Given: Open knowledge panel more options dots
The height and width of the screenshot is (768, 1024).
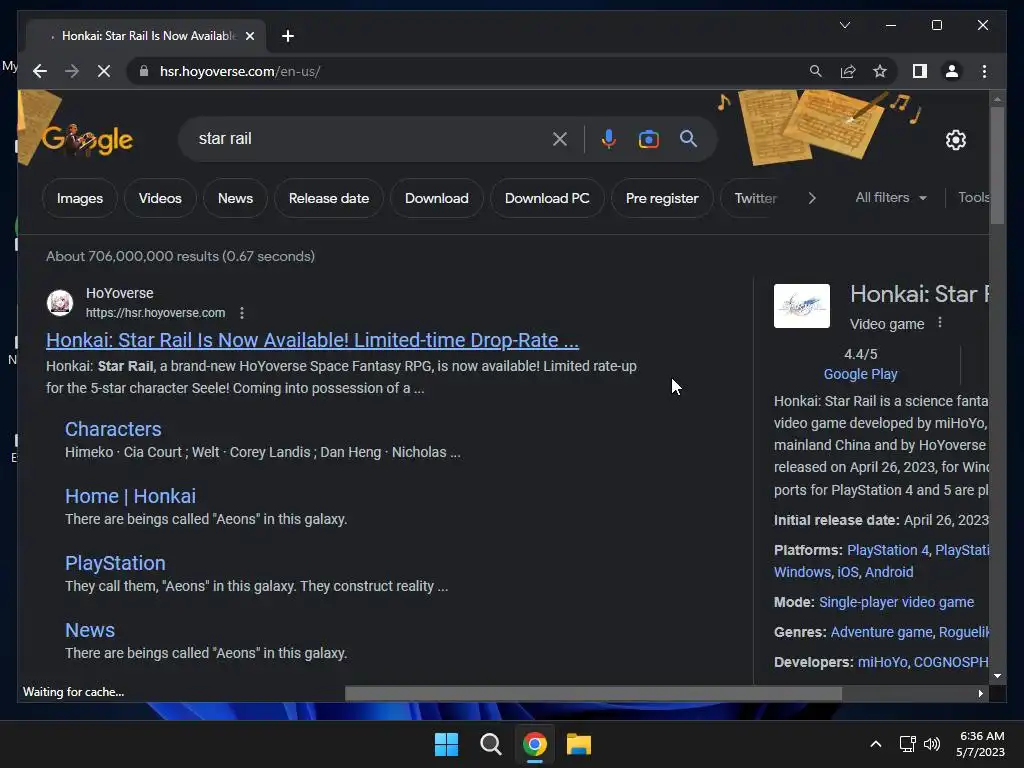Looking at the screenshot, I should click(x=940, y=323).
